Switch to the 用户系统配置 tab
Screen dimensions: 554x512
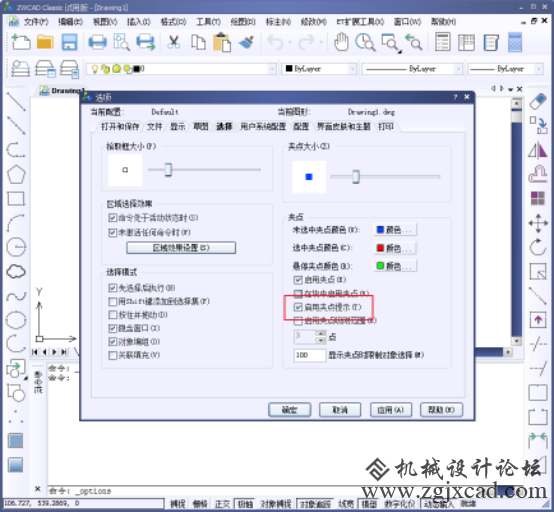(x=263, y=126)
